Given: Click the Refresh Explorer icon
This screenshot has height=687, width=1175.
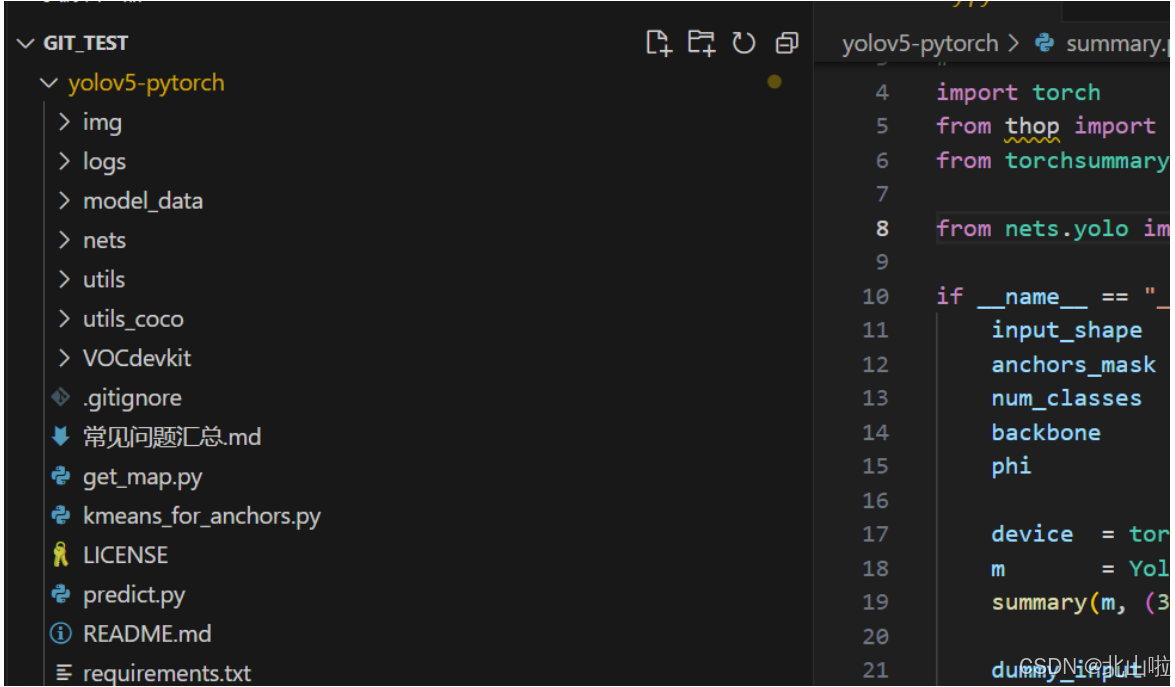Looking at the screenshot, I should click(x=745, y=44).
